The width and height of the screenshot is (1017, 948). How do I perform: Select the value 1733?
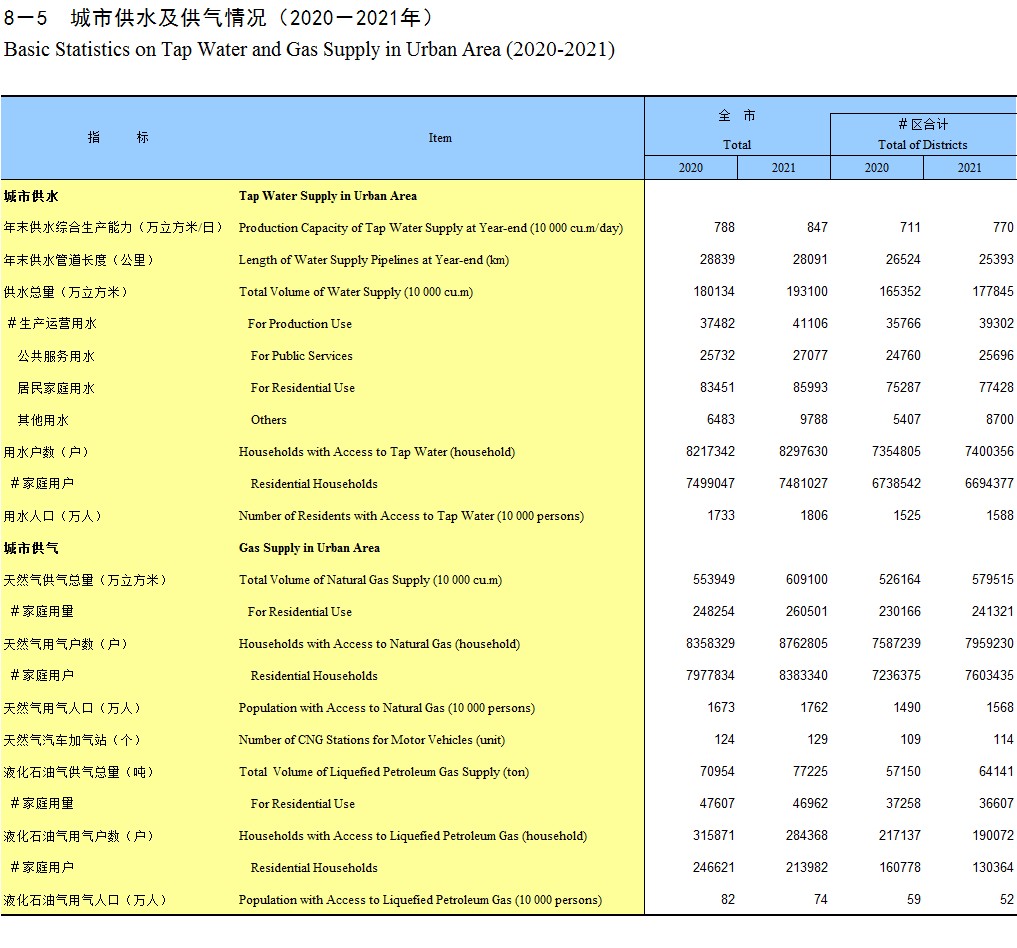[721, 515]
